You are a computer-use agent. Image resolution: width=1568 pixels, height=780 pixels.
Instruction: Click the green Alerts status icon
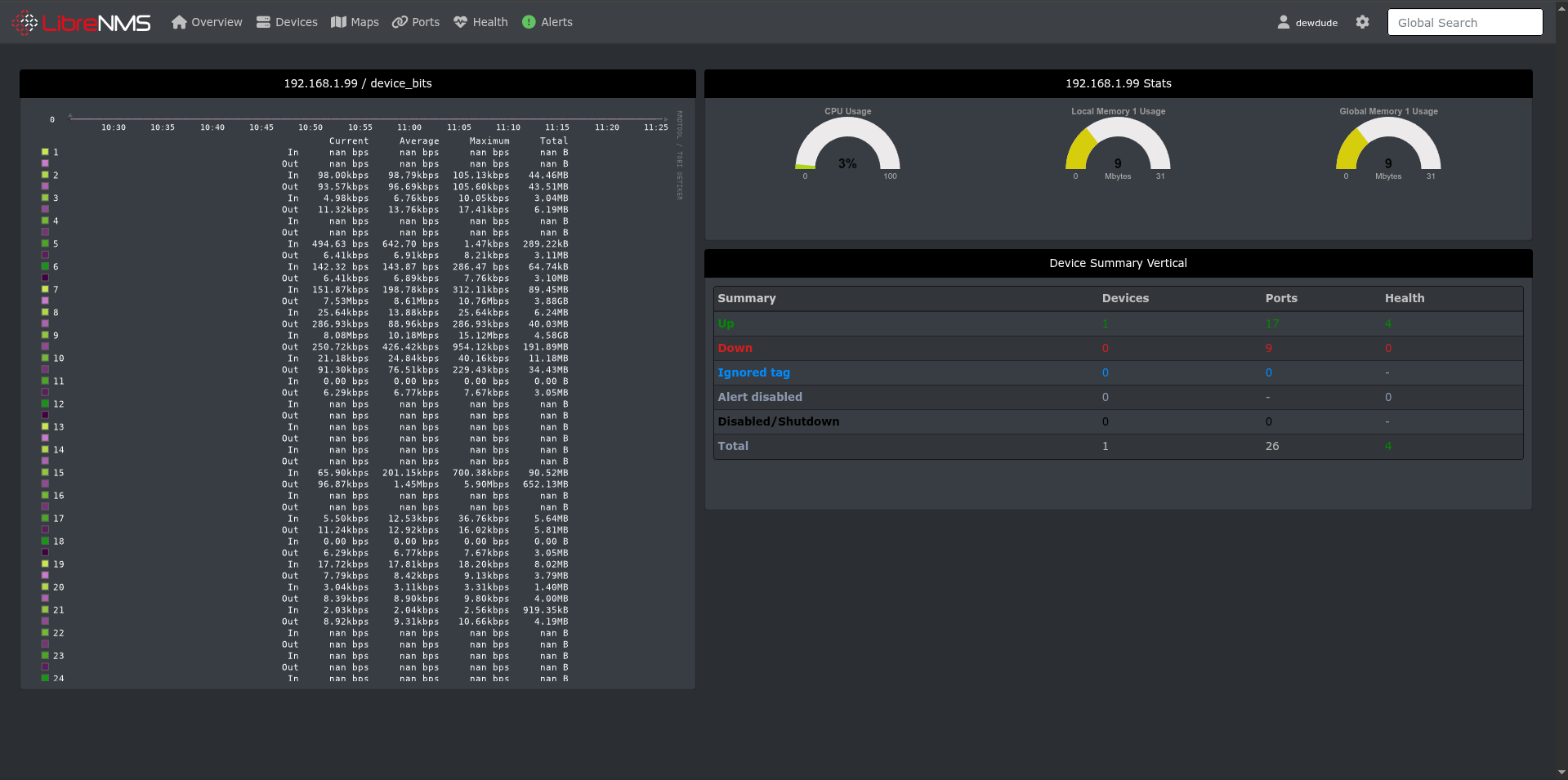coord(529,22)
